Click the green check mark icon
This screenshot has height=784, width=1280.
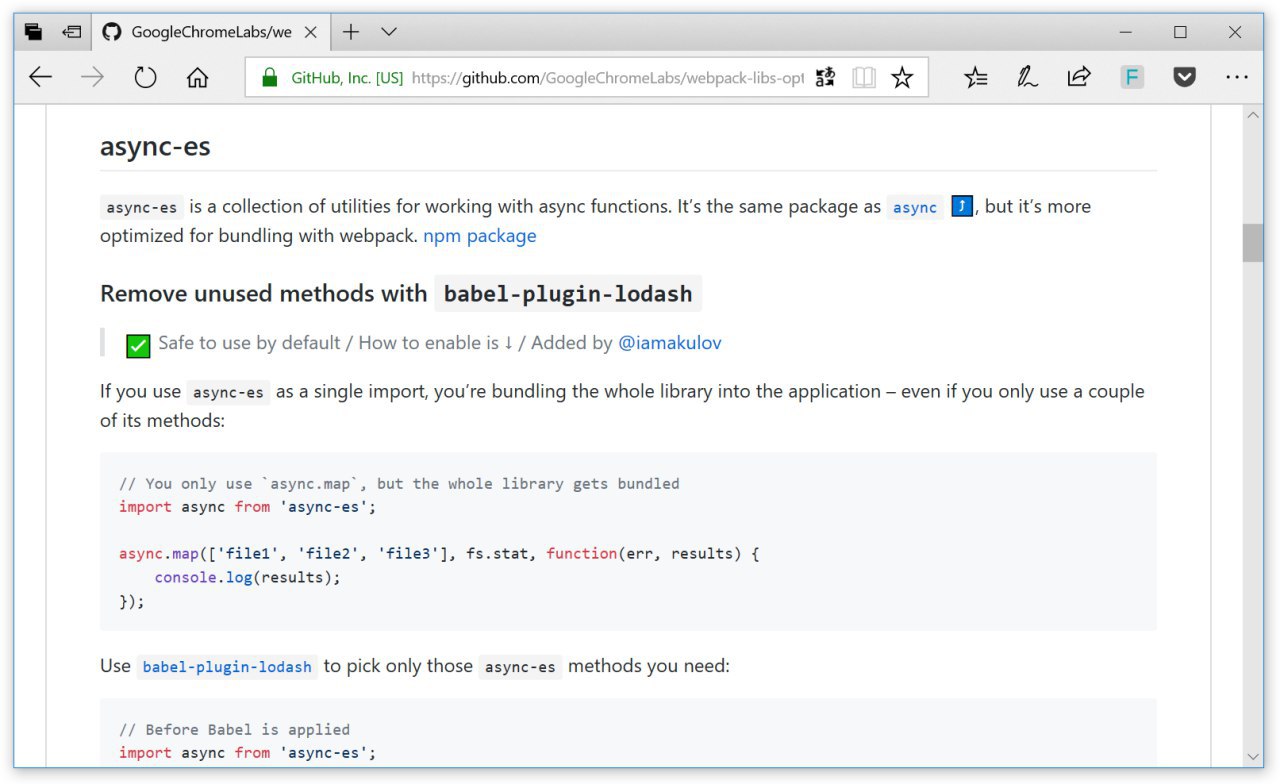[x=138, y=346]
